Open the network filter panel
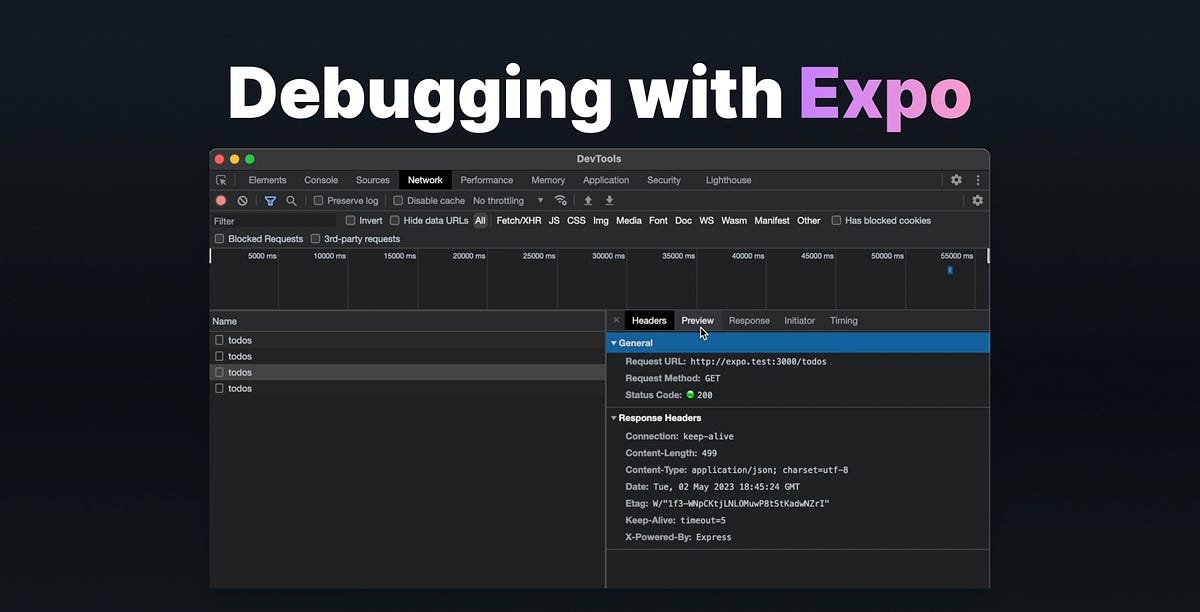1200x612 pixels. [270, 200]
